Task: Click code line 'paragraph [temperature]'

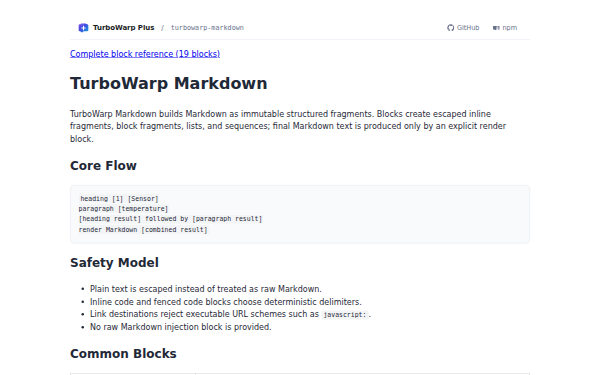Action: coord(123,209)
